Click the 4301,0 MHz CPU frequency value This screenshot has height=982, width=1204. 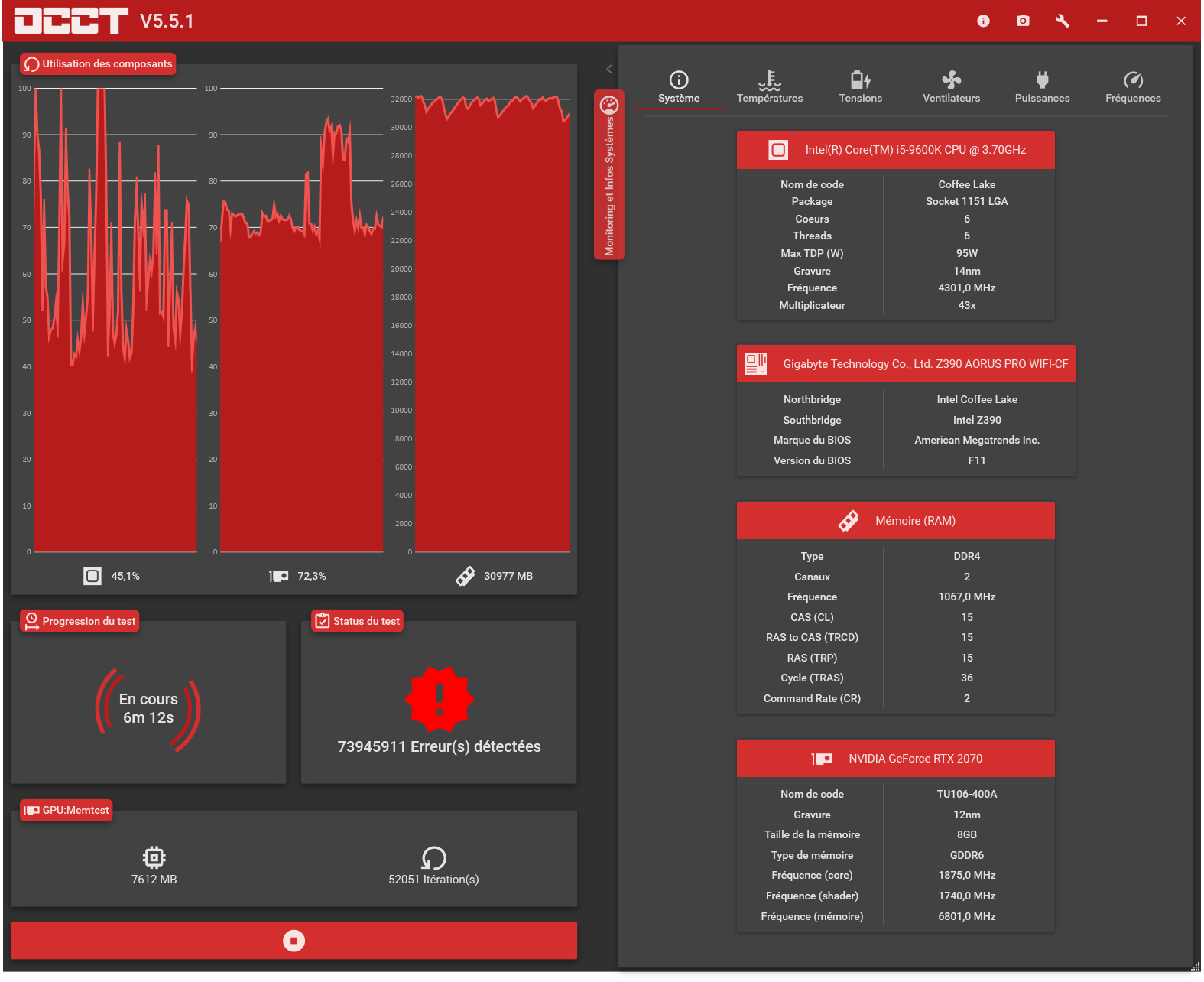[967, 288]
